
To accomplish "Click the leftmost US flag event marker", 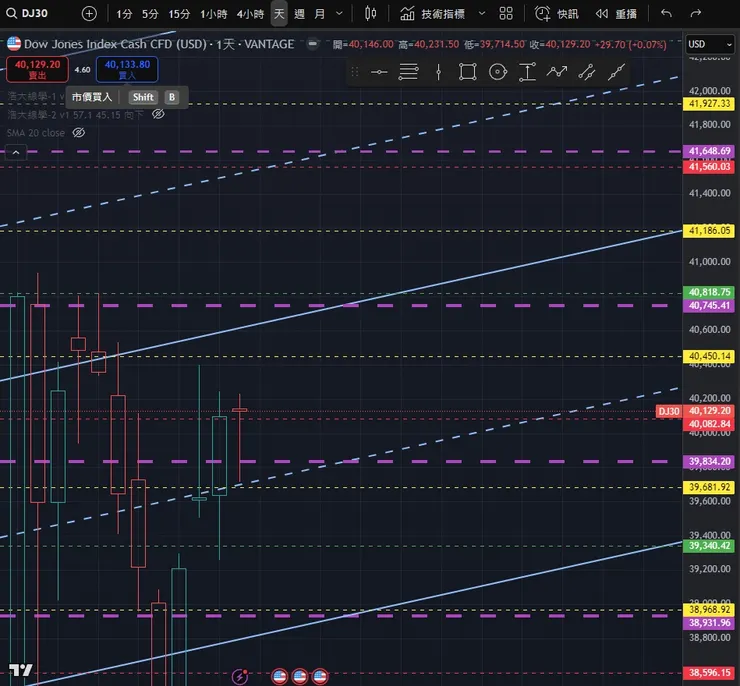I will (x=279, y=677).
